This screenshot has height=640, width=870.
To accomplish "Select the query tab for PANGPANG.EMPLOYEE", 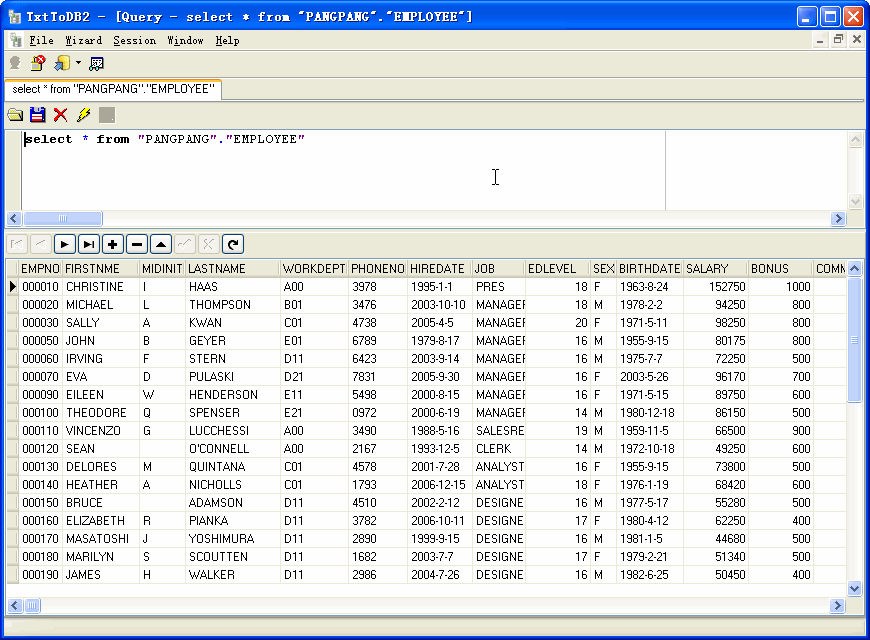I will 113,89.
